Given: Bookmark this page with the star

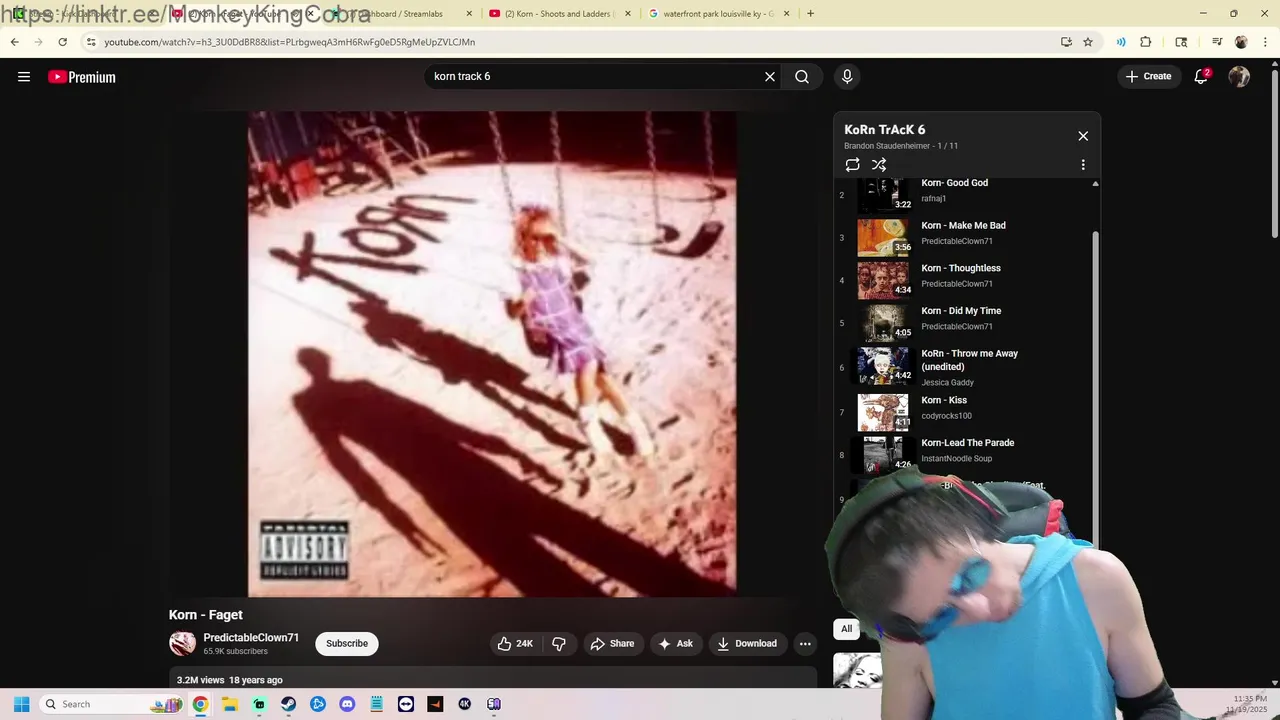Looking at the screenshot, I should [1088, 42].
